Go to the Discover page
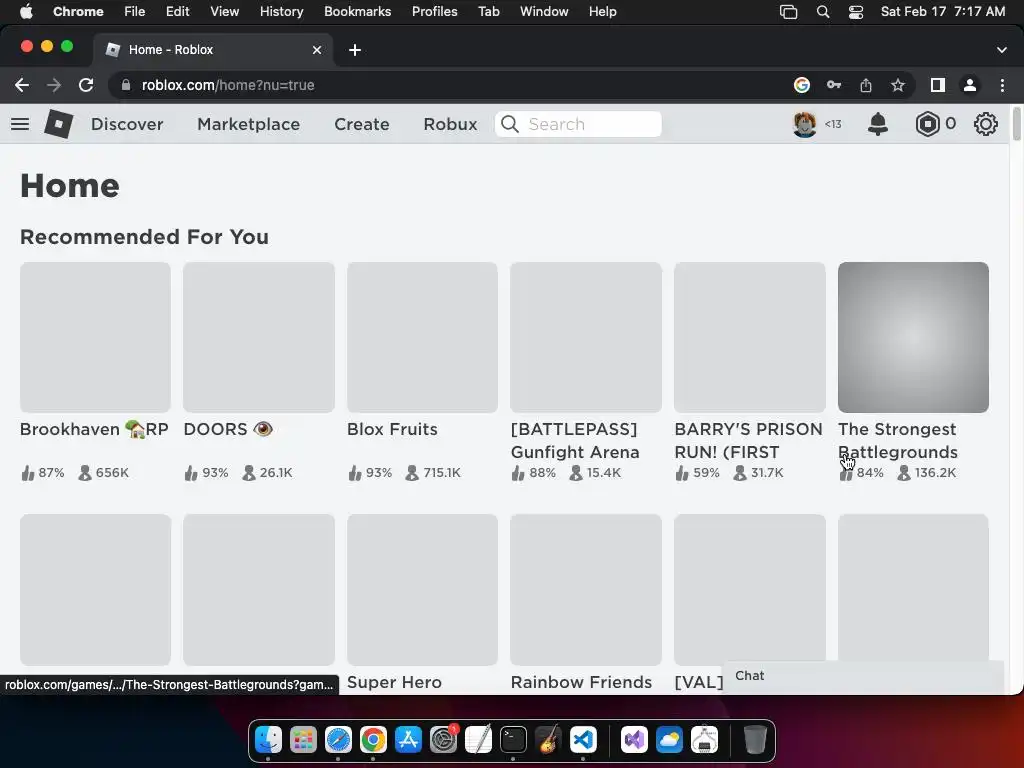The width and height of the screenshot is (1024, 768). point(127,124)
